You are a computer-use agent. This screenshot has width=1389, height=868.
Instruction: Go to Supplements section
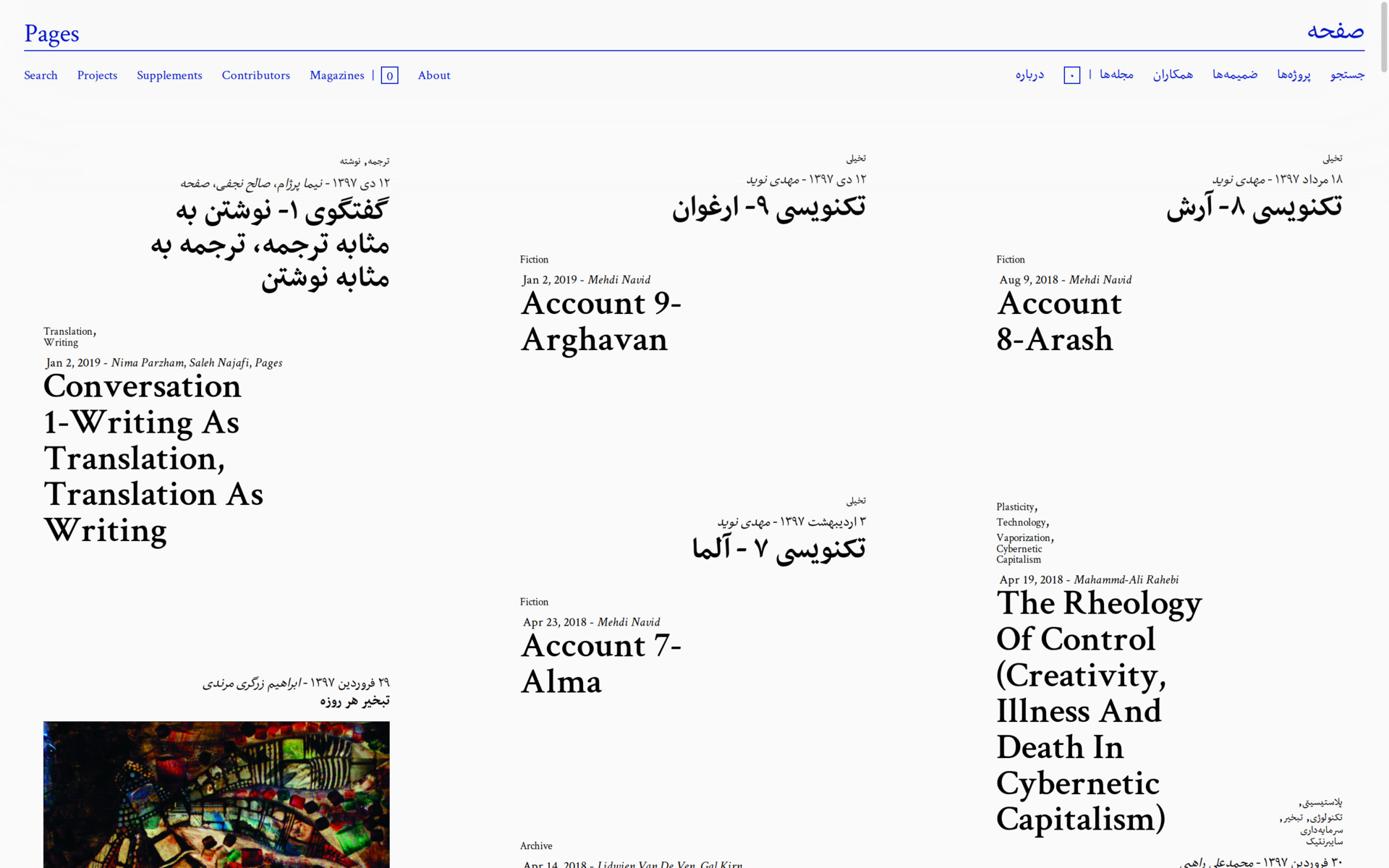click(169, 75)
